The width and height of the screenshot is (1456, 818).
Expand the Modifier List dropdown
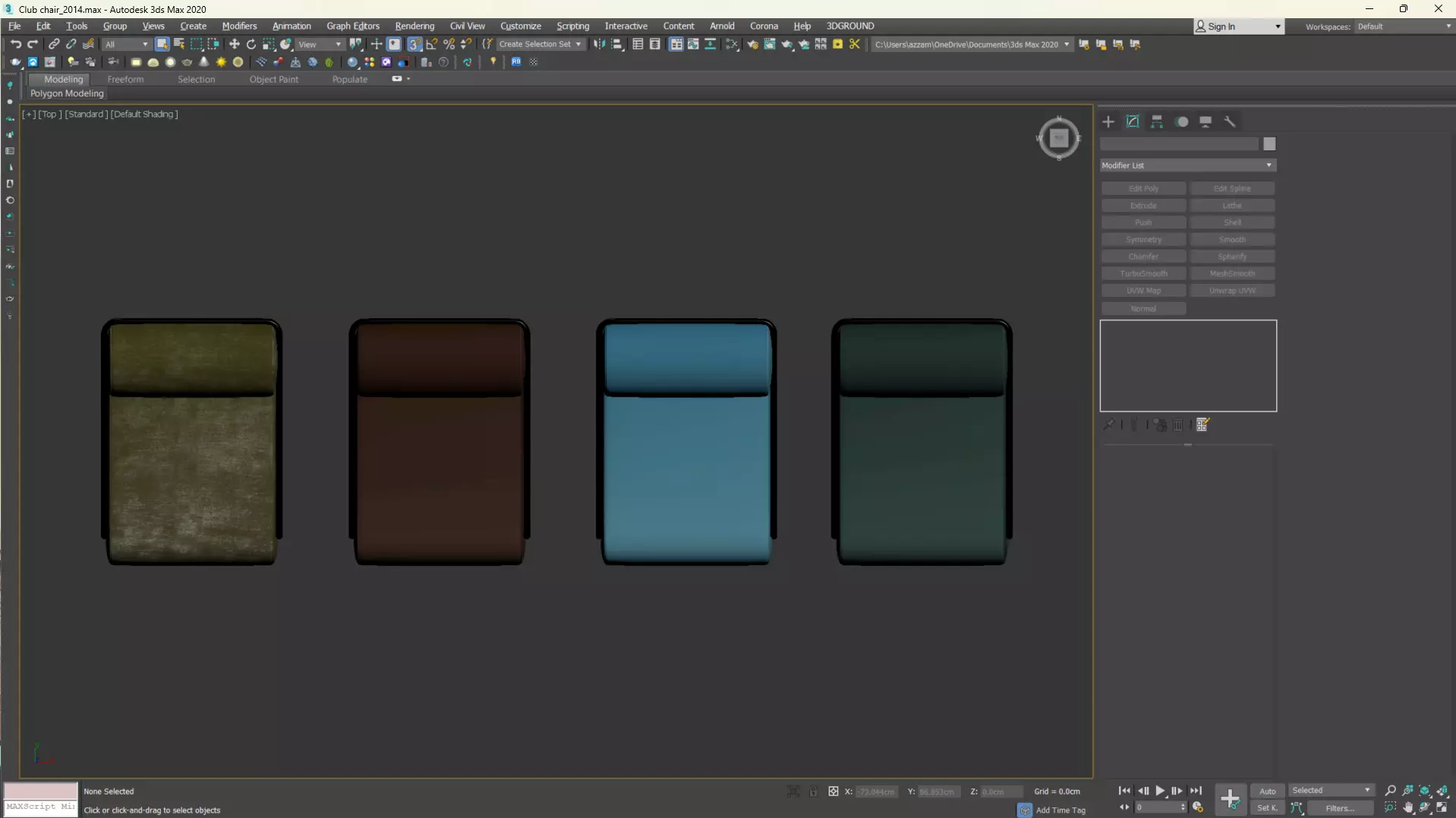[x=1188, y=165]
